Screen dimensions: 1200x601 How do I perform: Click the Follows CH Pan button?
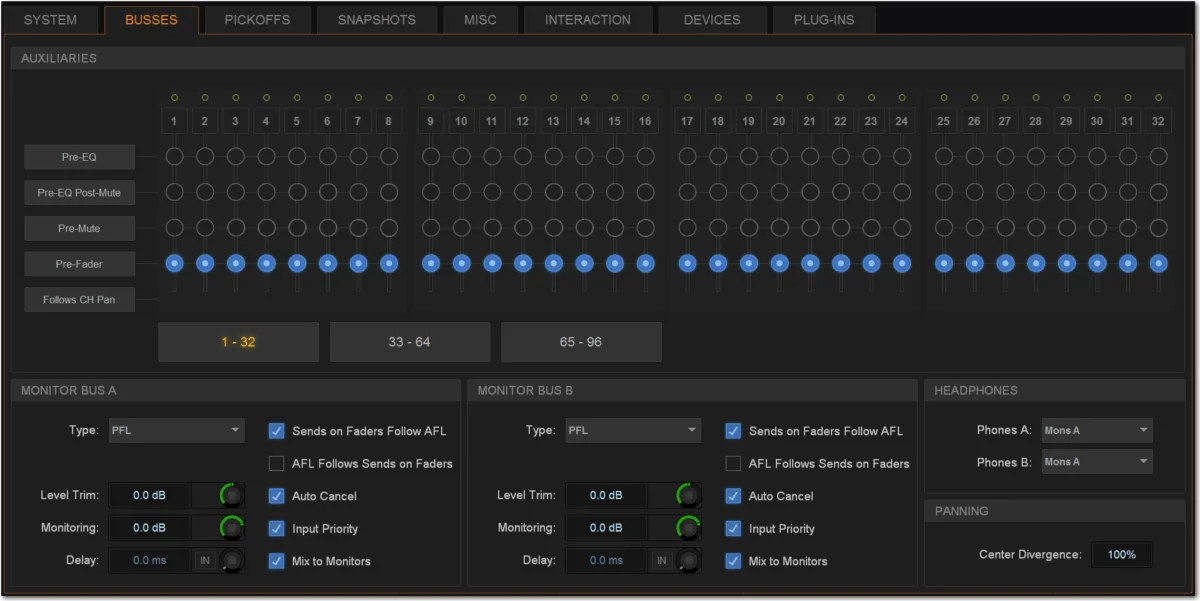[x=79, y=300]
